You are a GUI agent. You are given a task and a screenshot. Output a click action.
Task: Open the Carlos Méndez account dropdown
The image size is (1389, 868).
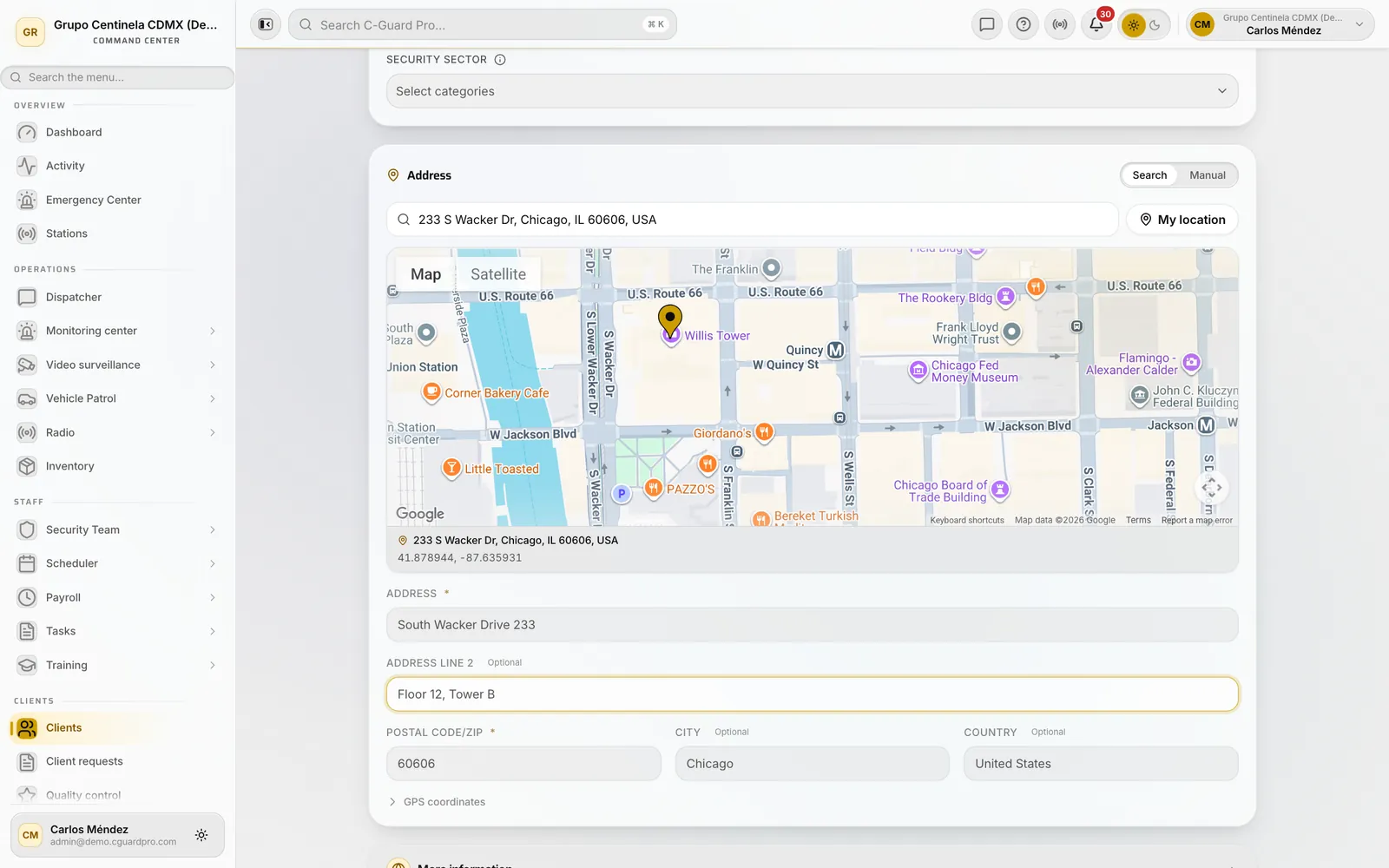coord(1280,24)
